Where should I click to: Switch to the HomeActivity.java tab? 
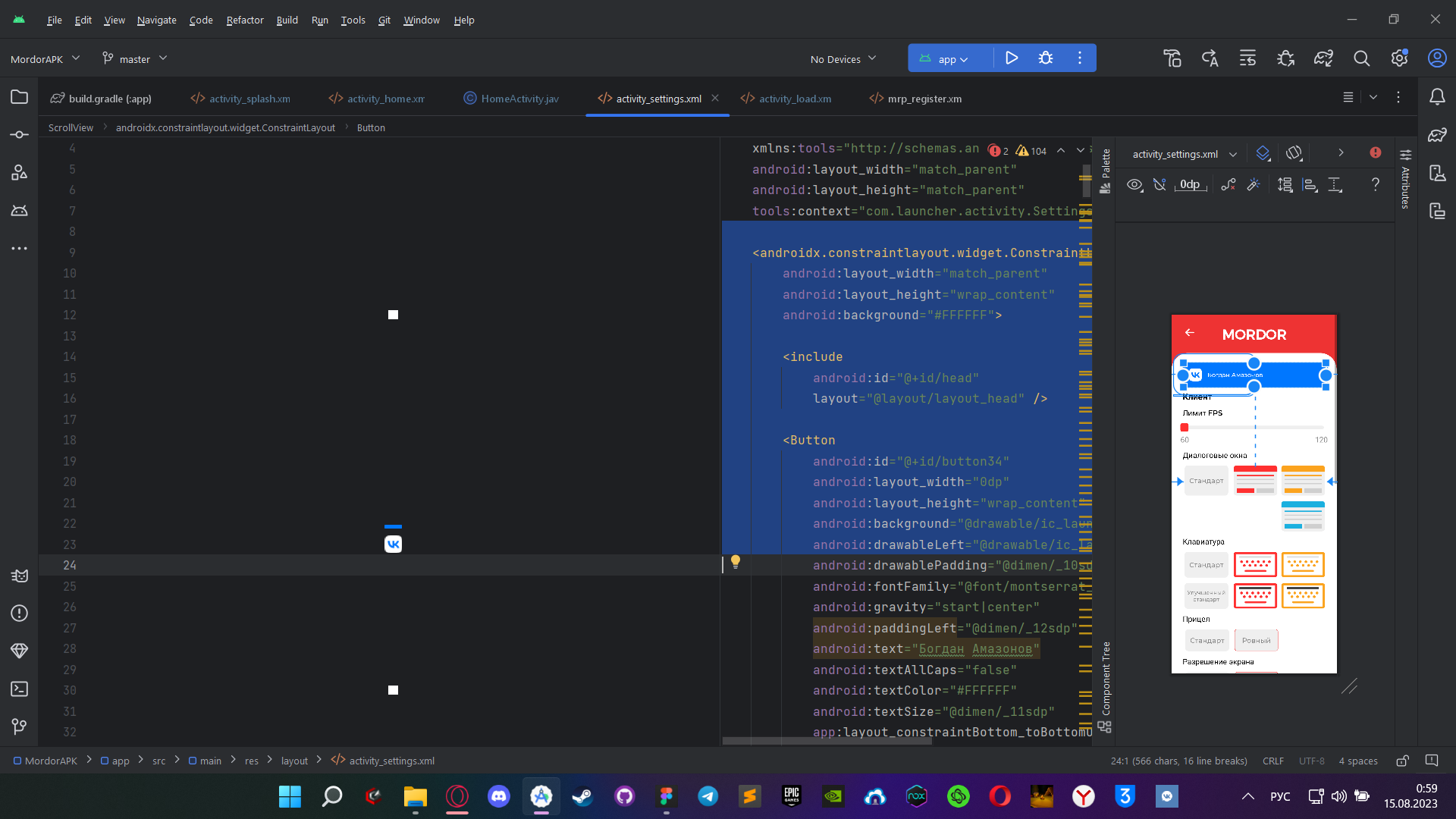(x=519, y=99)
